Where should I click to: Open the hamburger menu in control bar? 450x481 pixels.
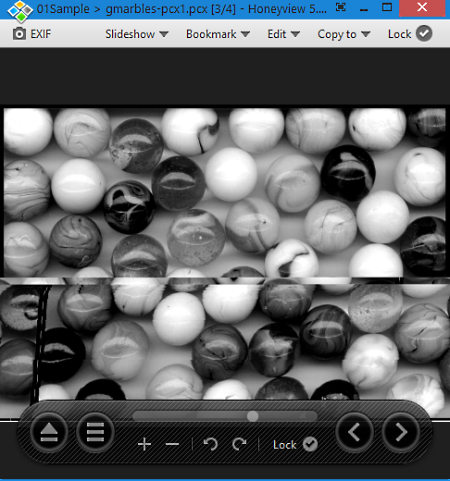tap(95, 432)
